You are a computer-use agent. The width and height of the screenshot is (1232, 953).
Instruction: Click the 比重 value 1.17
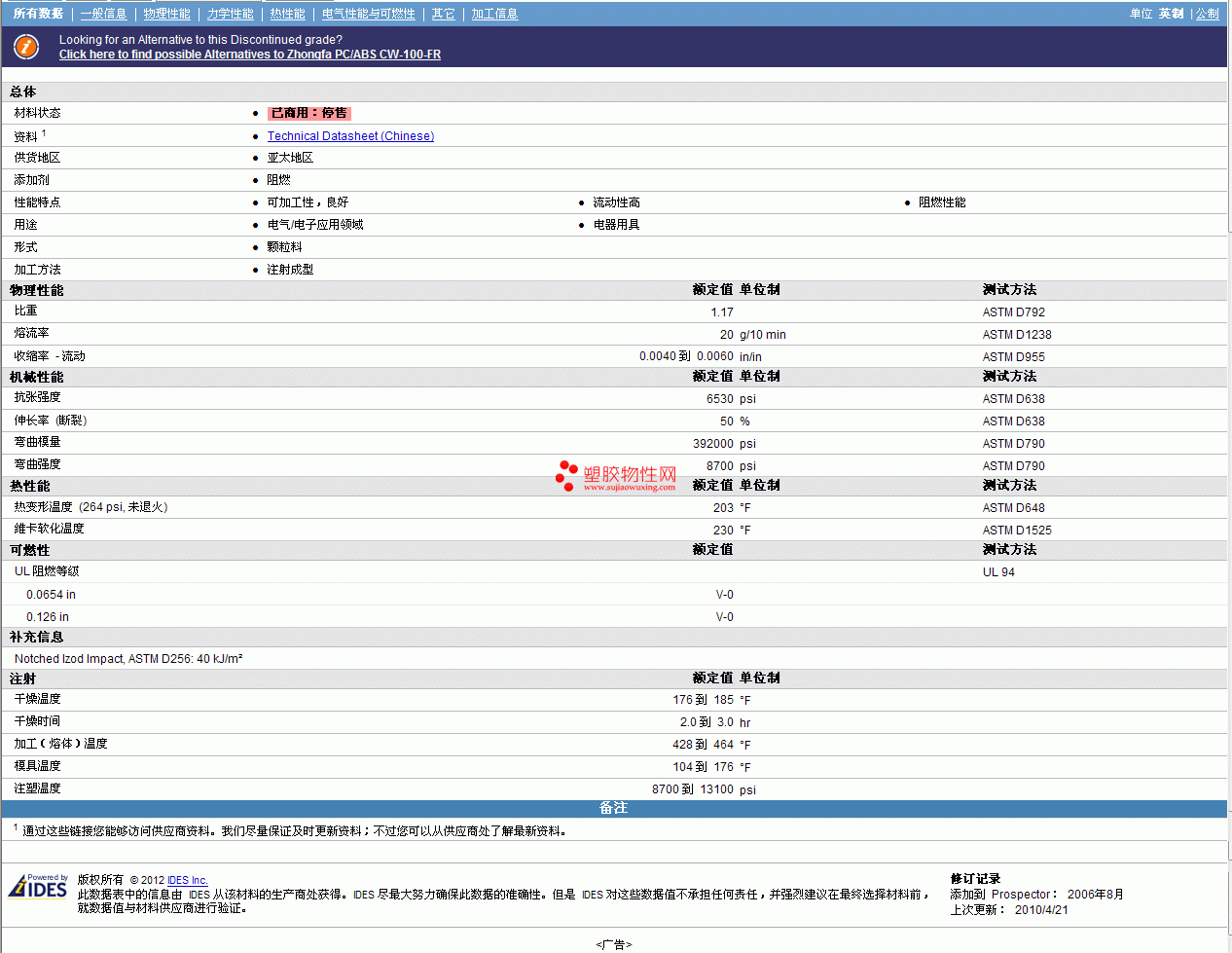coord(722,312)
